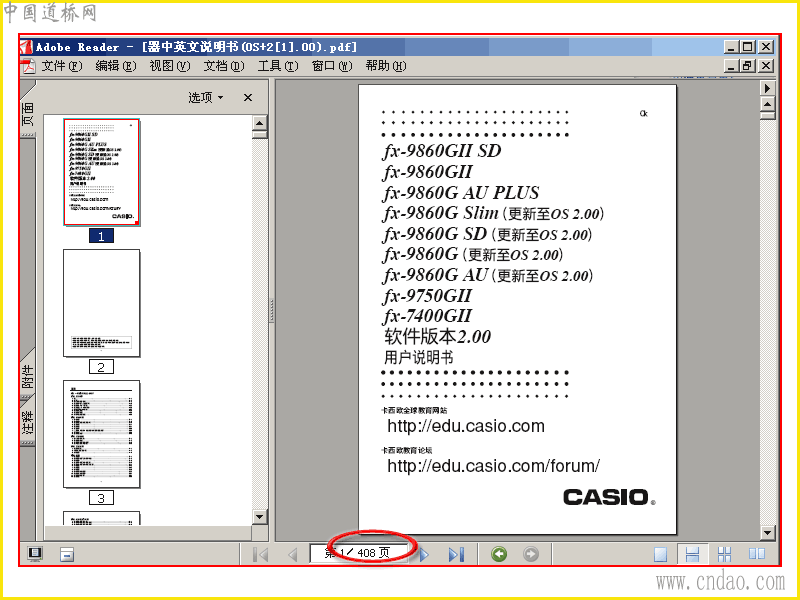Open the 帮助(H) menu
Viewport: 800px width, 600px height.
click(386, 66)
